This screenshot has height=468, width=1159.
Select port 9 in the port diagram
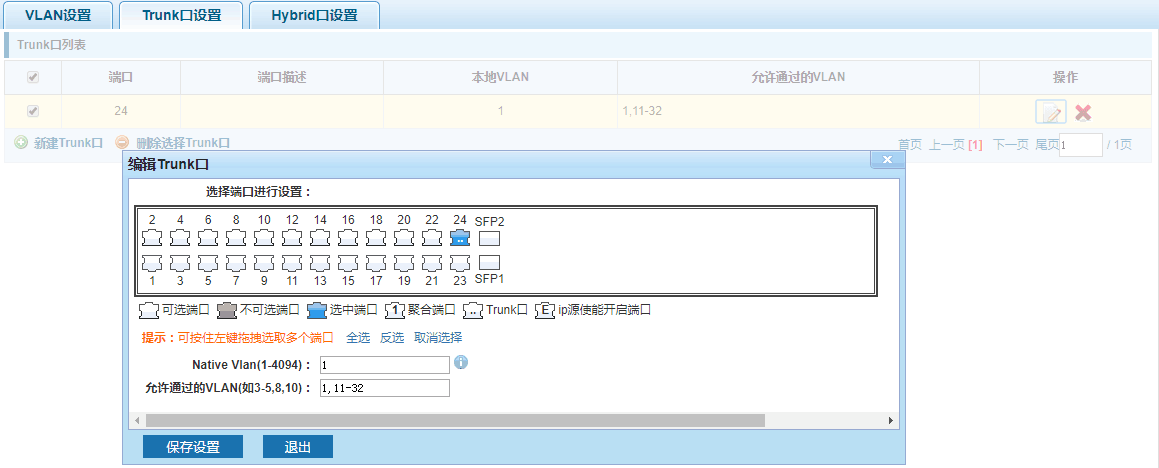[x=264, y=263]
